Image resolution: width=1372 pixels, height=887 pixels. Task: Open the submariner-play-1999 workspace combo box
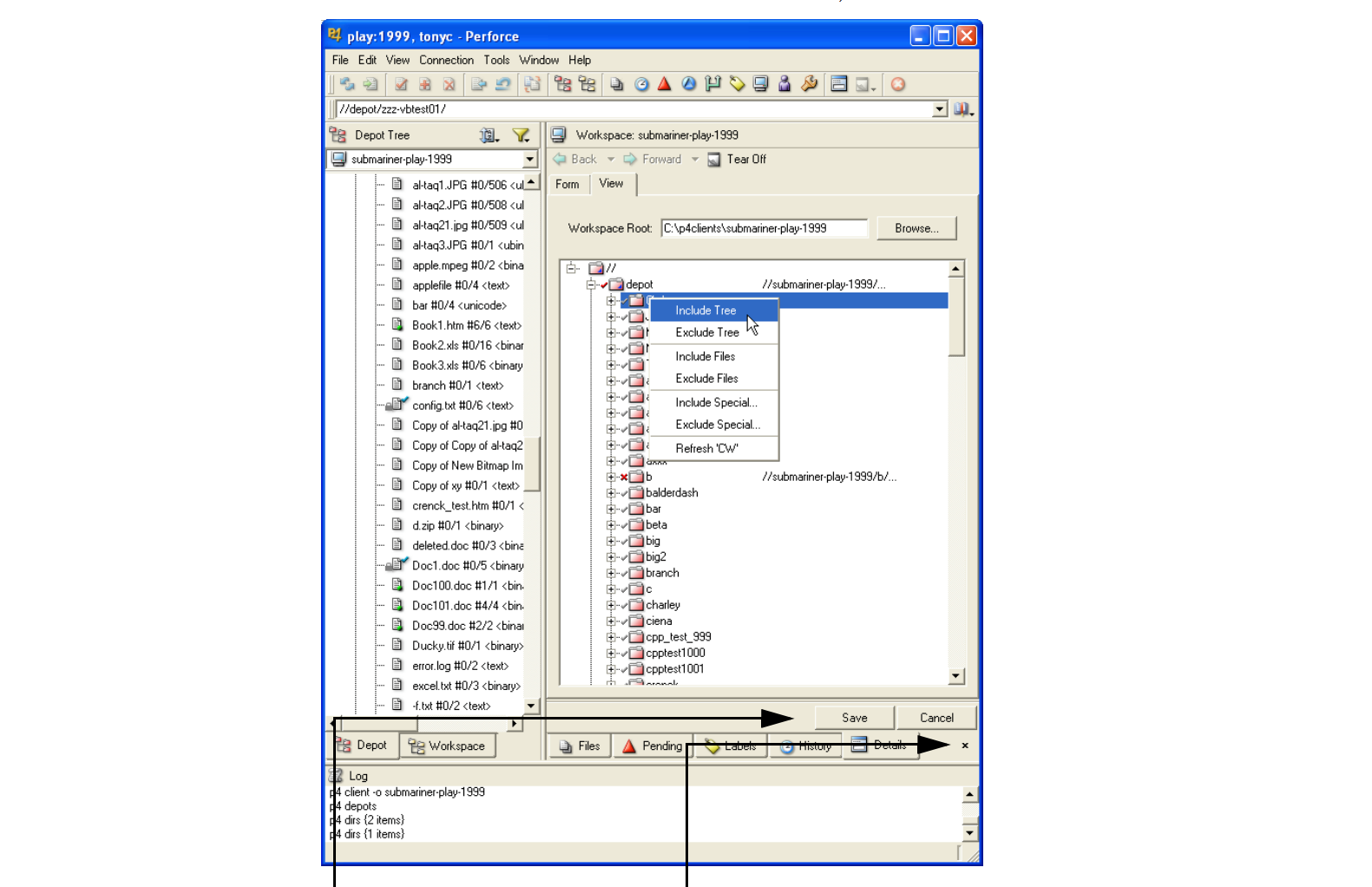click(433, 159)
